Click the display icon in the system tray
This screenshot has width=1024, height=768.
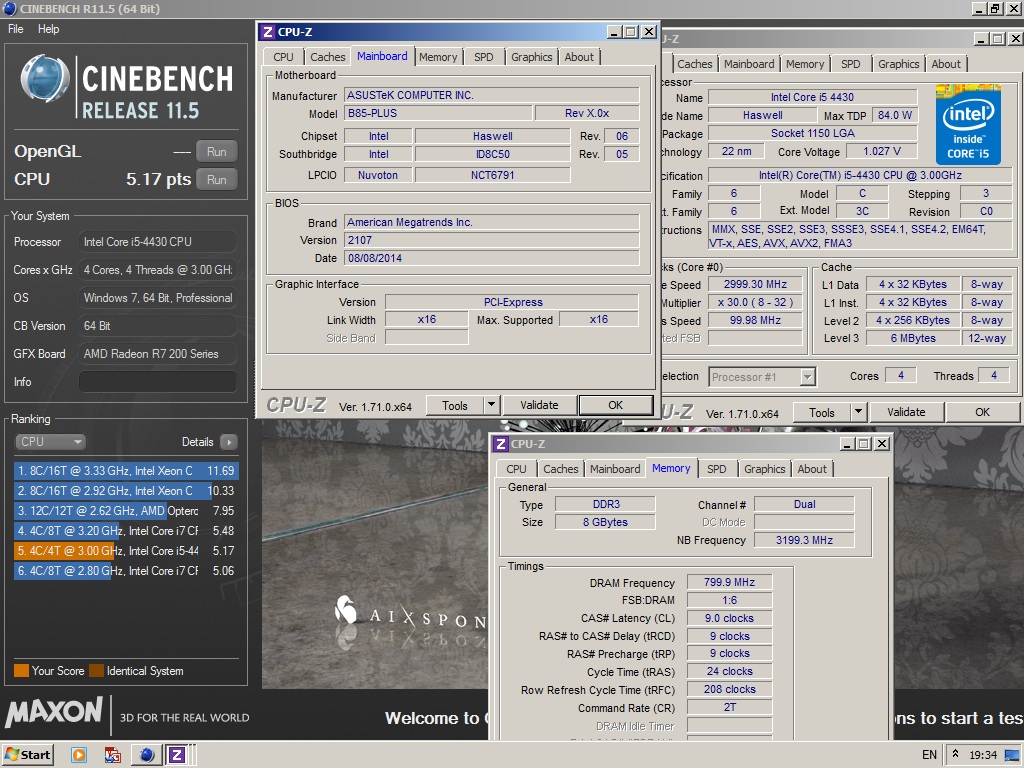pos(1012,755)
